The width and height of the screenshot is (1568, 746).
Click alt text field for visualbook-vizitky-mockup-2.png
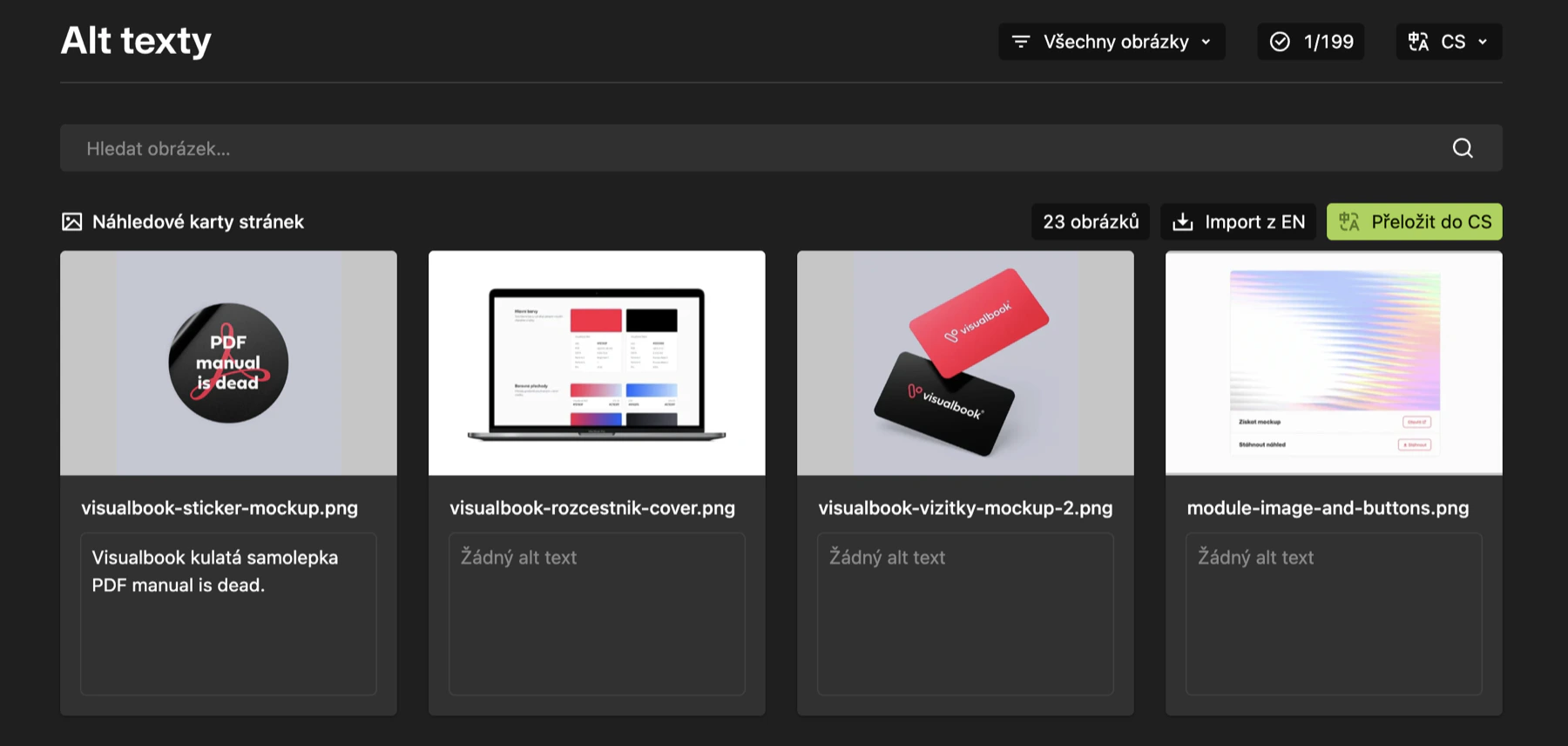(x=965, y=614)
